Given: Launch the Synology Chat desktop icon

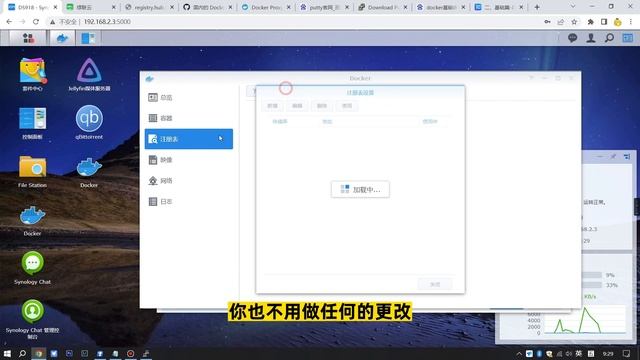Looking at the screenshot, I should pyautogui.click(x=32, y=268).
